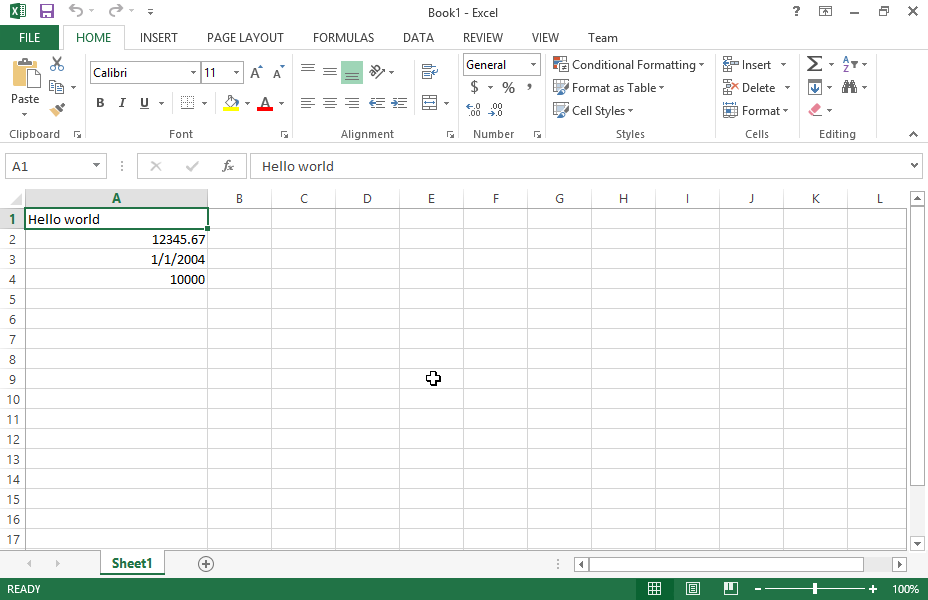Click the AutoSum sigma icon
Image resolution: width=928 pixels, height=600 pixels.
click(814, 64)
